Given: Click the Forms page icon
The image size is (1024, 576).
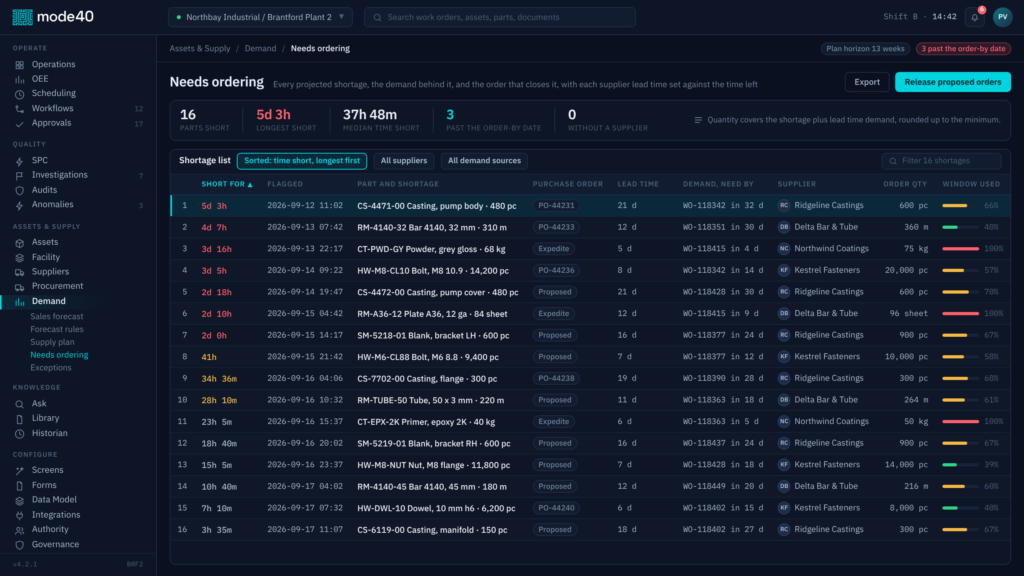Looking at the screenshot, I should [x=20, y=485].
